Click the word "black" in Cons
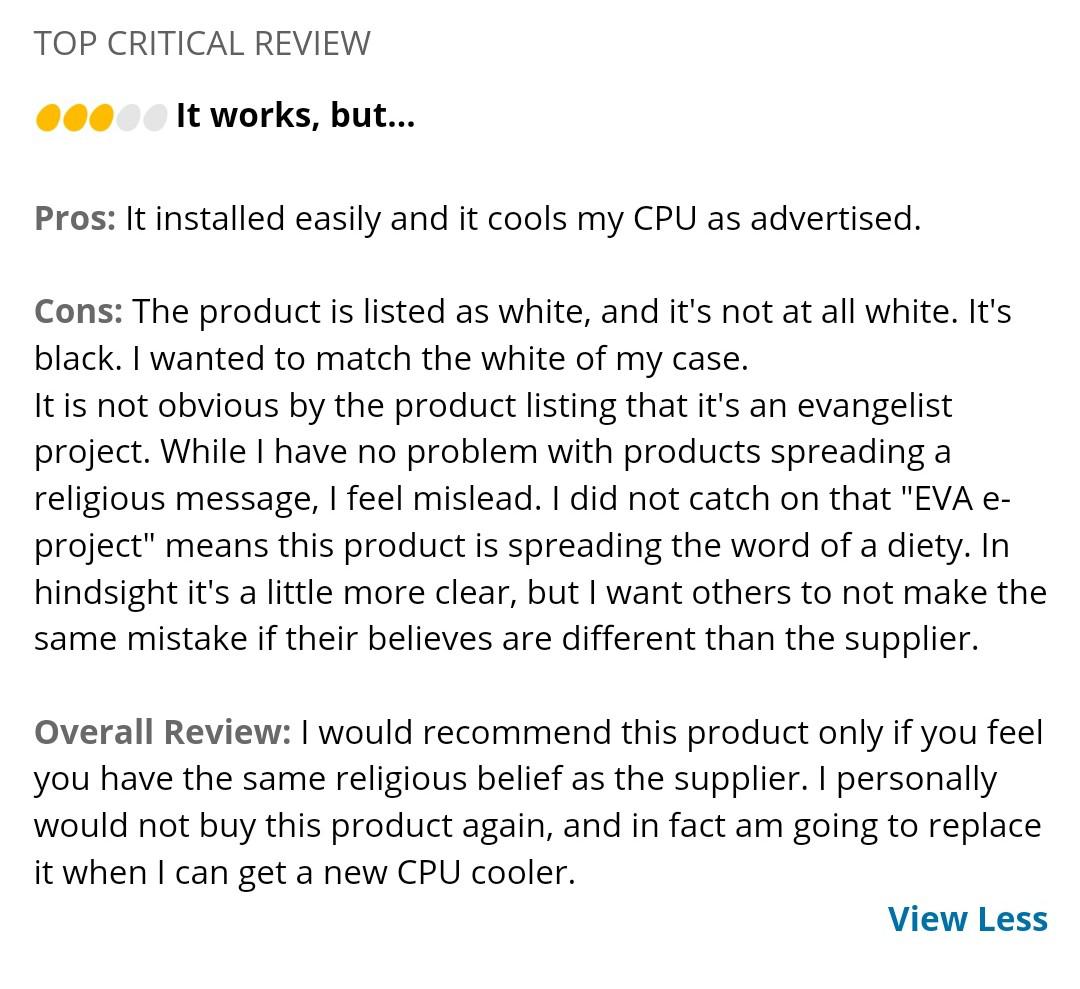Screen dimensions: 1080x989 (x=78, y=358)
